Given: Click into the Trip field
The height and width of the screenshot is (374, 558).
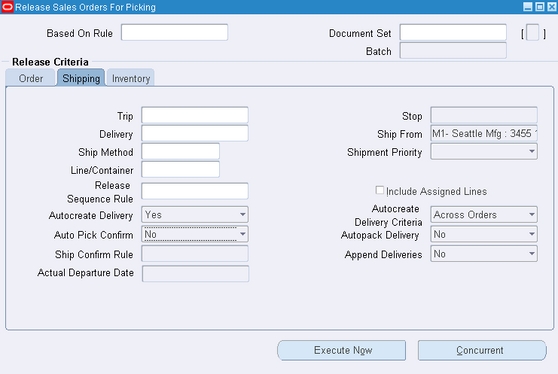Looking at the screenshot, I should coord(195,115).
